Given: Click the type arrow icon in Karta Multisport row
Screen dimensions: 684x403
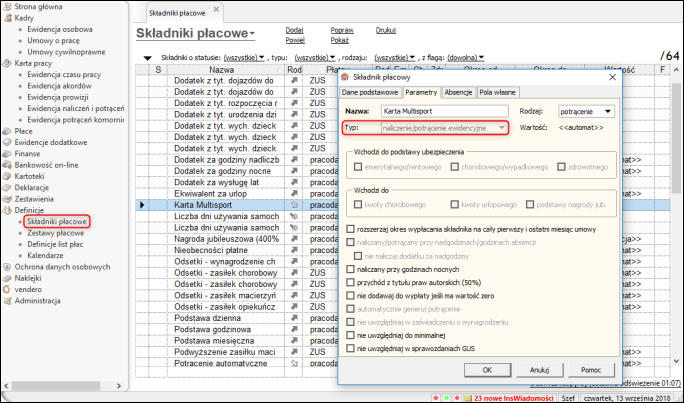Looking at the screenshot, I should click(x=294, y=205).
